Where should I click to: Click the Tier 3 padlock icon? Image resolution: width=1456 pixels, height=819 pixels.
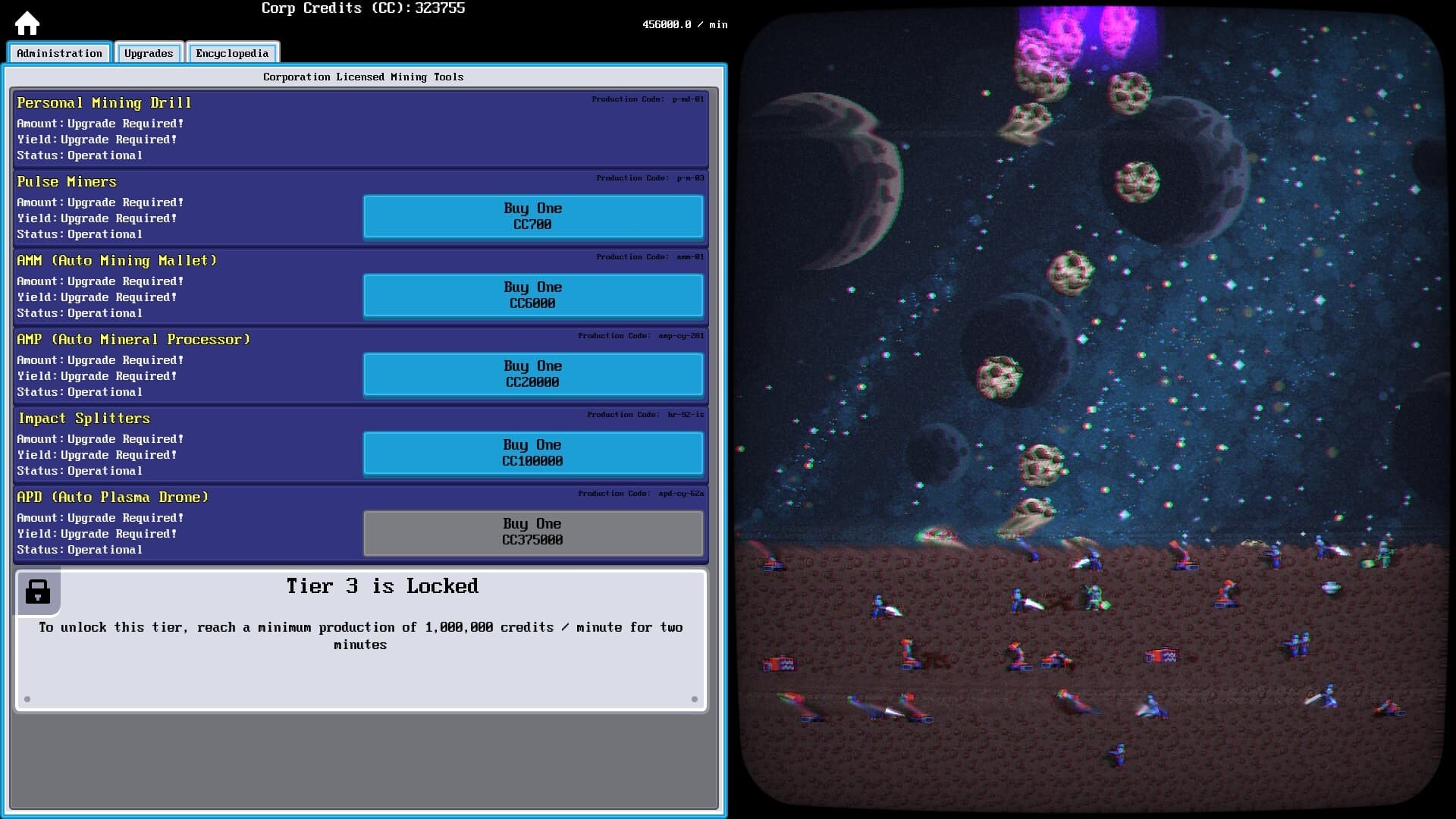click(38, 591)
